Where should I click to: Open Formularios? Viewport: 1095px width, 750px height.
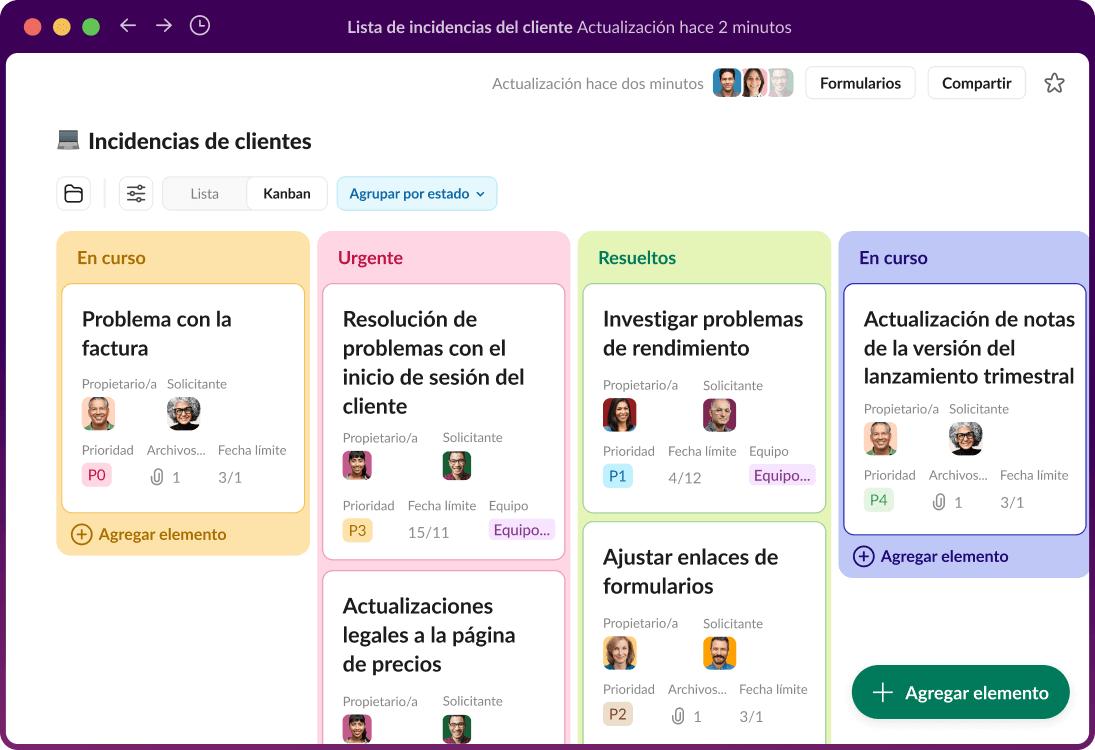pyautogui.click(x=860, y=83)
